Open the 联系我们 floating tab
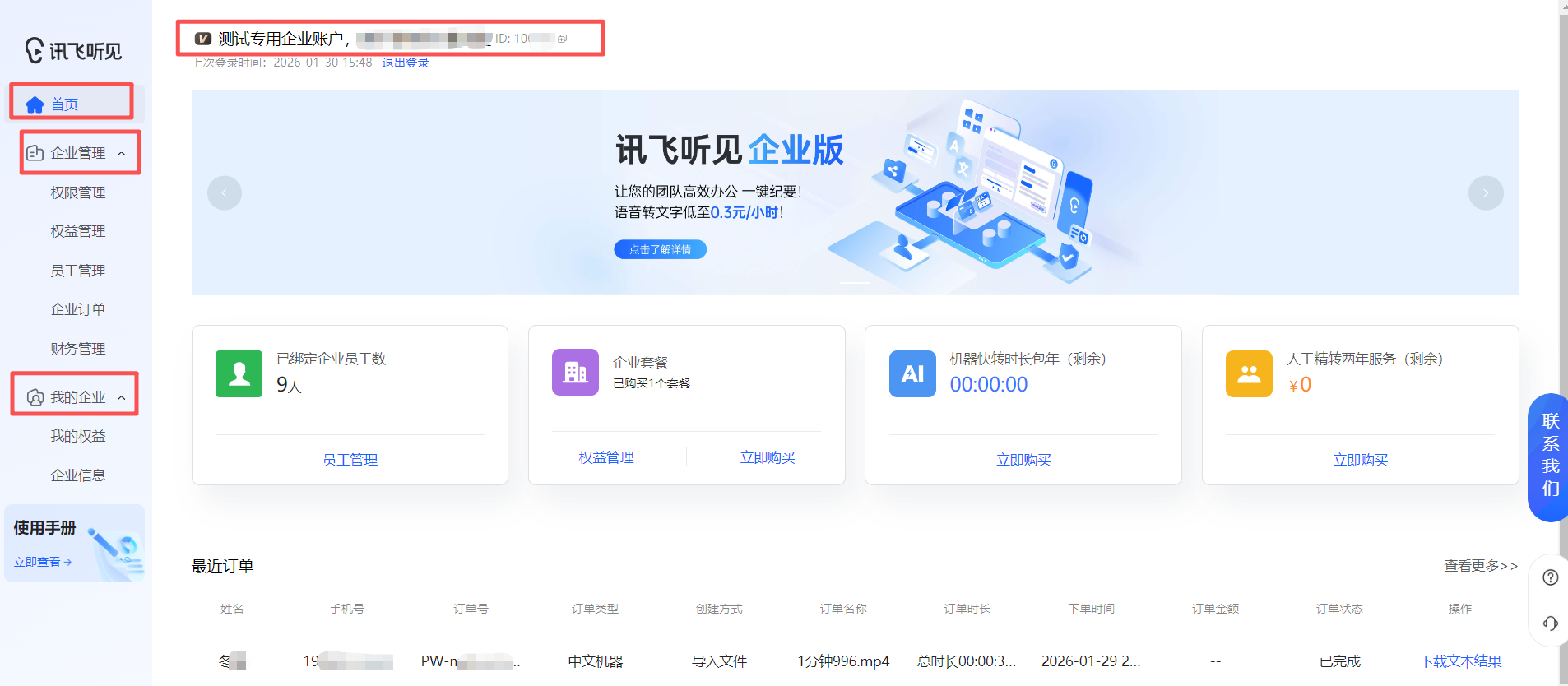Screen dimensions: 1568x686 click(1549, 457)
